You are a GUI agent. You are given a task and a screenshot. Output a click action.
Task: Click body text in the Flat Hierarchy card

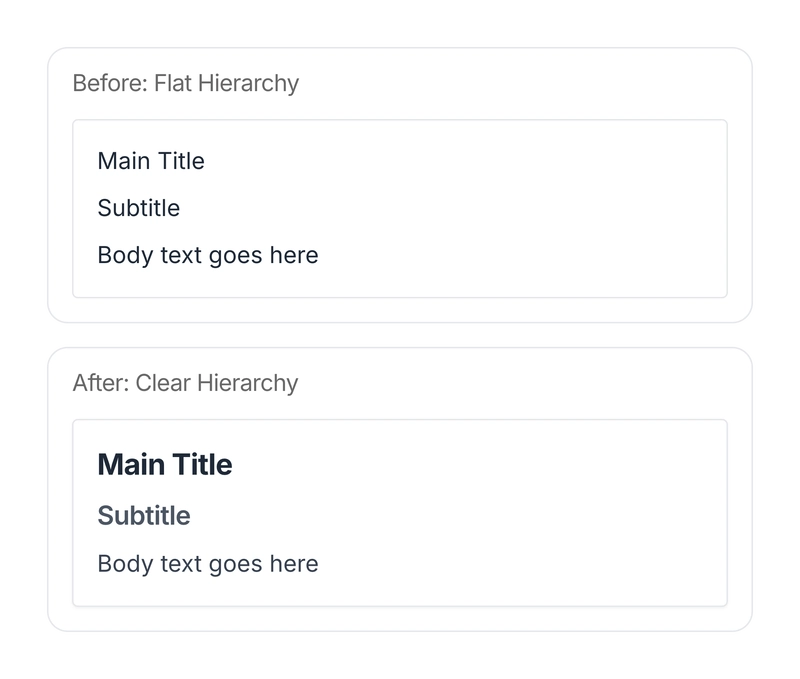pyautogui.click(x=208, y=255)
